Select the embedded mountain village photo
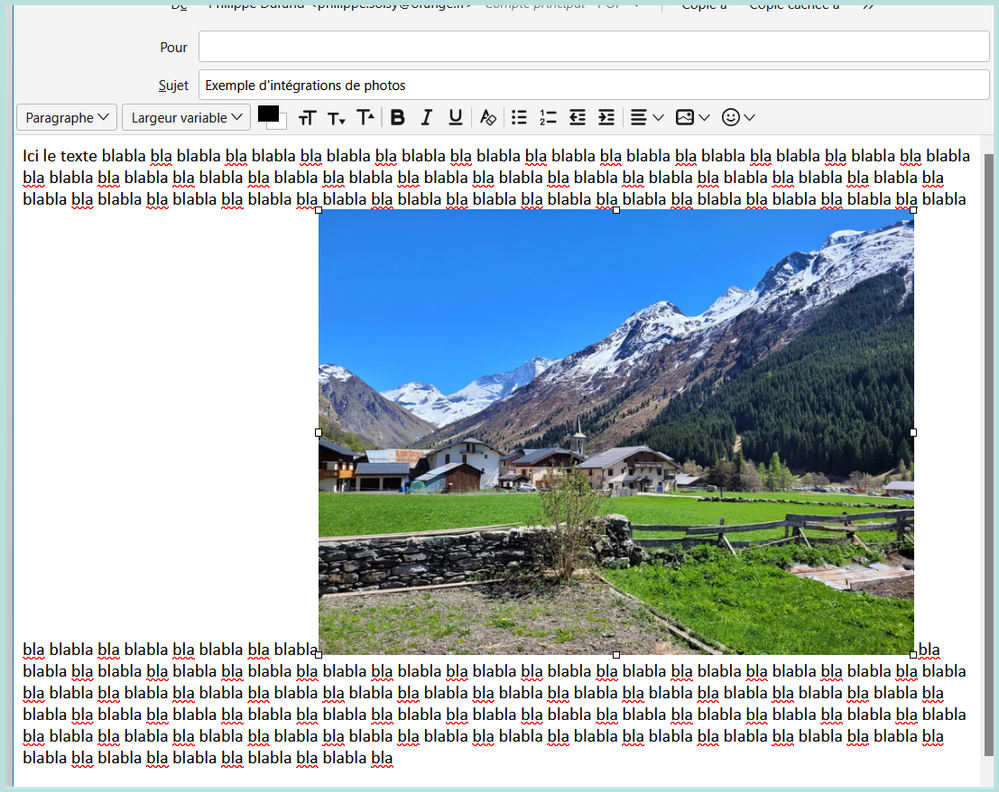The image size is (999, 792). pos(615,432)
